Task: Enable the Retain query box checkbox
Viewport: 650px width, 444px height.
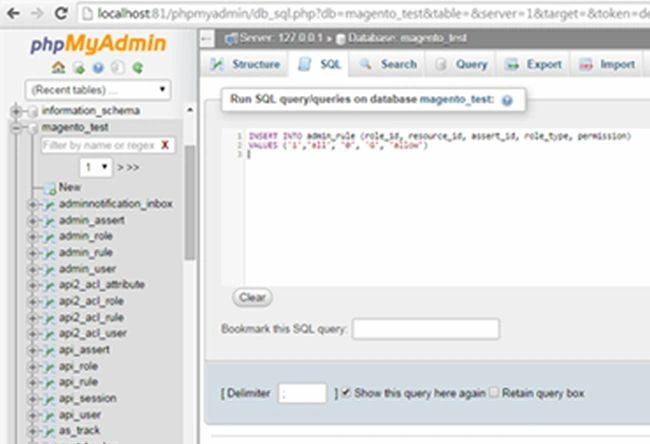Action: point(494,392)
